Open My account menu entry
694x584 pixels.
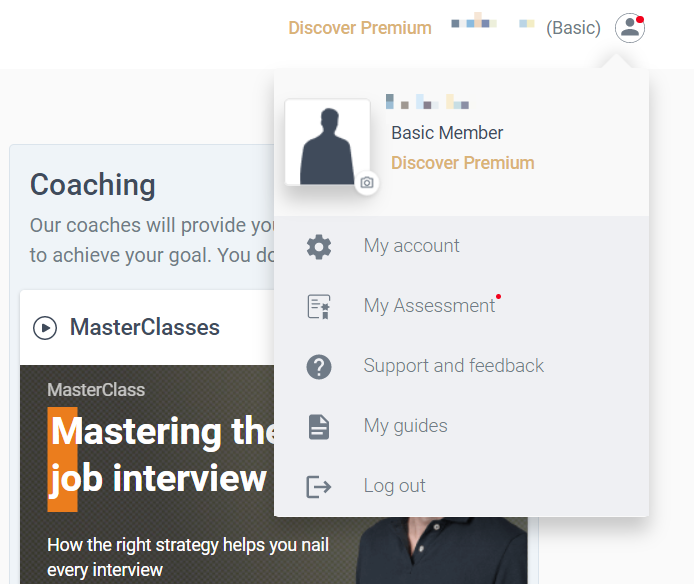(461, 246)
